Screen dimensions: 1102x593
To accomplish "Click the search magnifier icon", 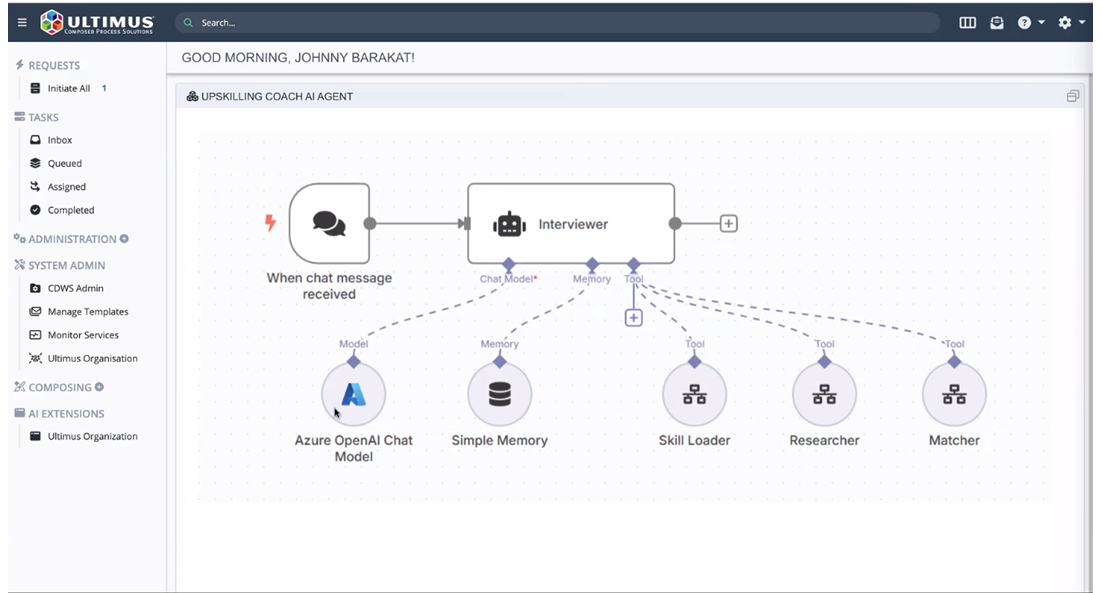I will pyautogui.click(x=188, y=23).
